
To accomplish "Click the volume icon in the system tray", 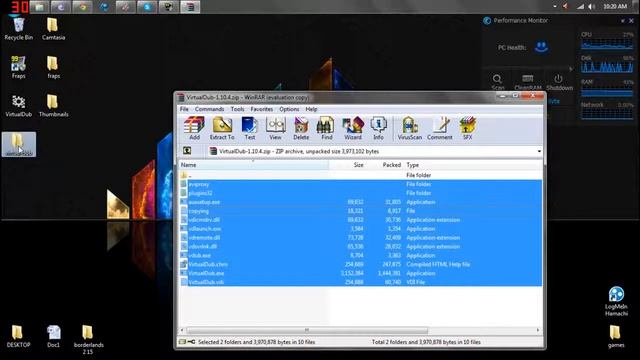I will [591, 7].
